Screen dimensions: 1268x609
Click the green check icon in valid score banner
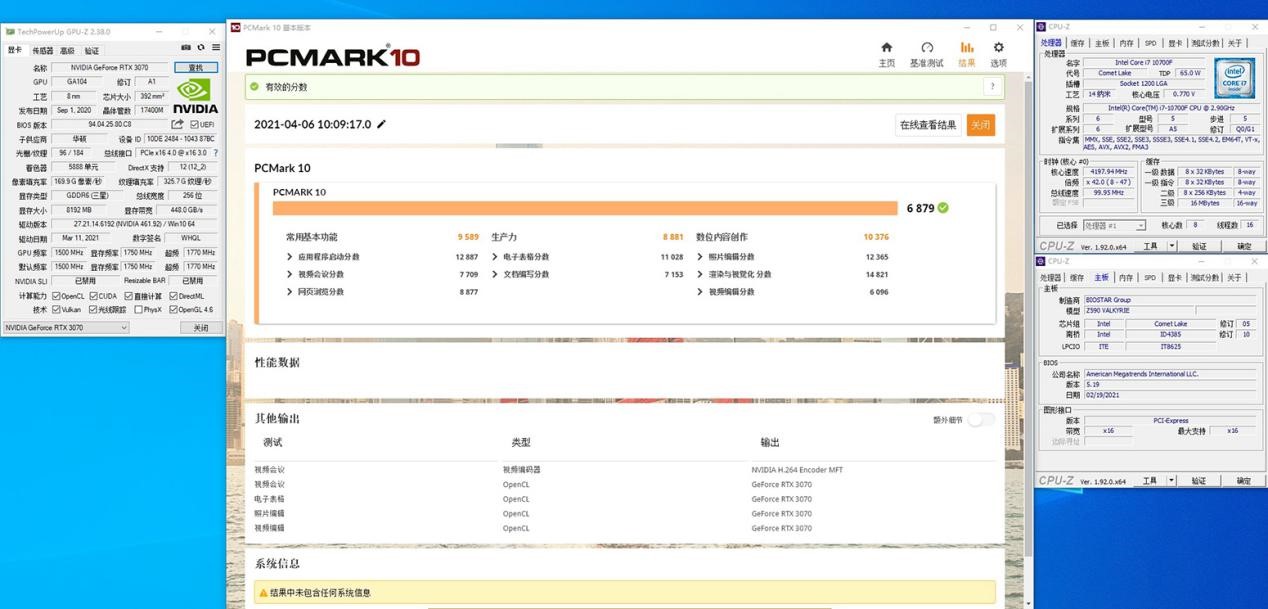255,87
